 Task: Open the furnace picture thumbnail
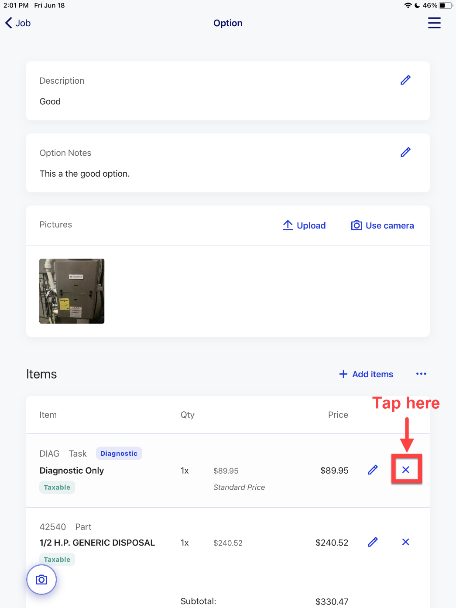click(x=72, y=291)
